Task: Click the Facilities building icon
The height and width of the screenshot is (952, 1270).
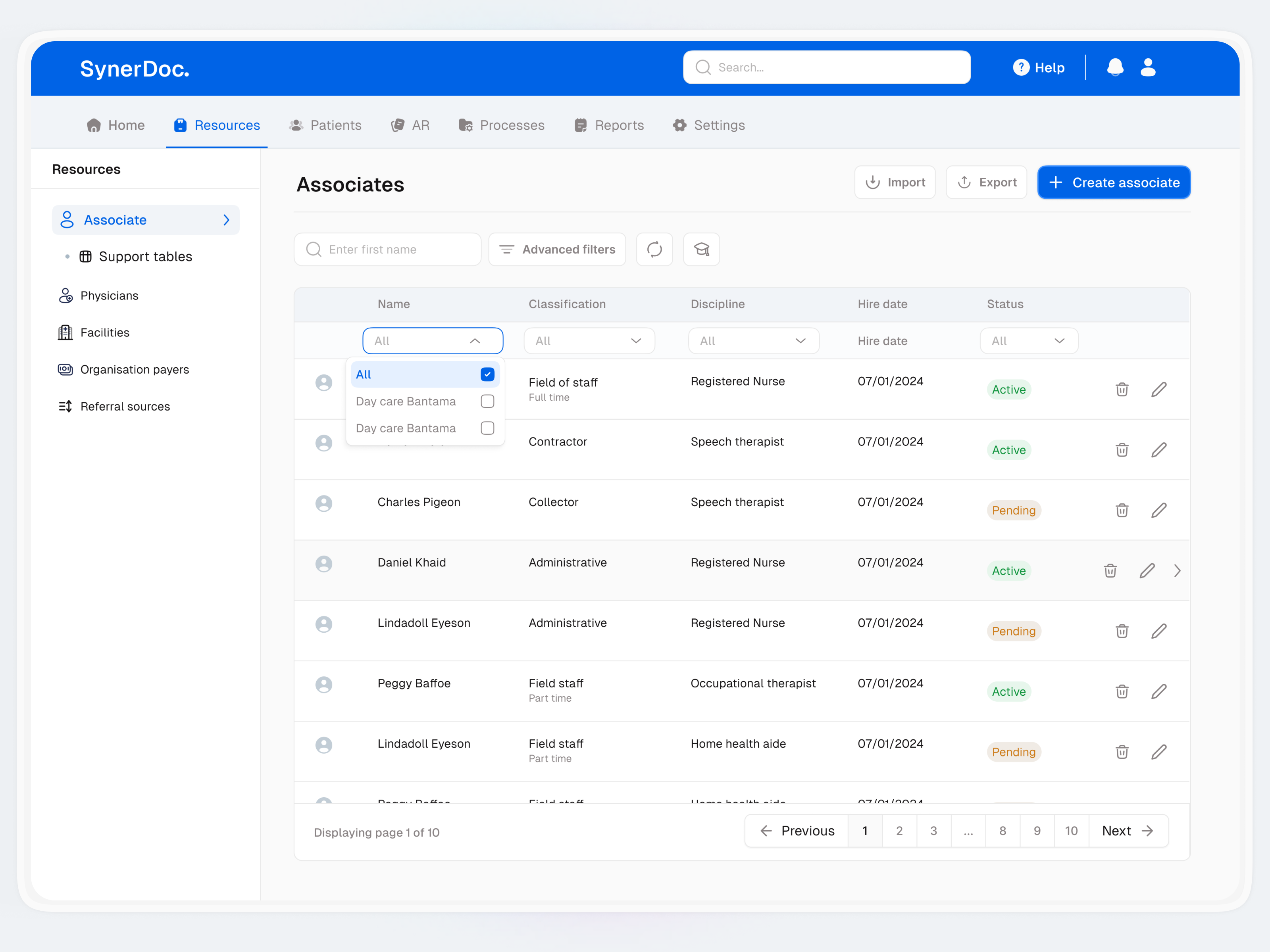Action: click(x=65, y=332)
